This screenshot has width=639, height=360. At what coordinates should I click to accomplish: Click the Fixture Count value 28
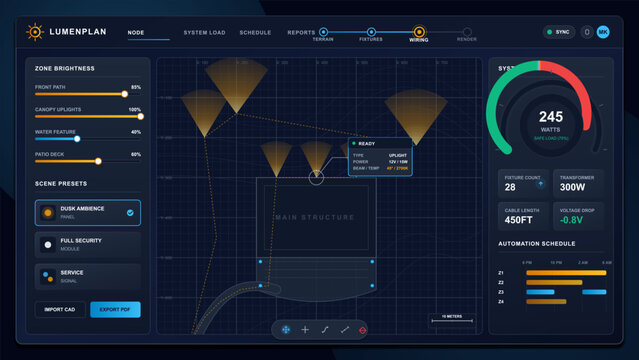coord(510,187)
